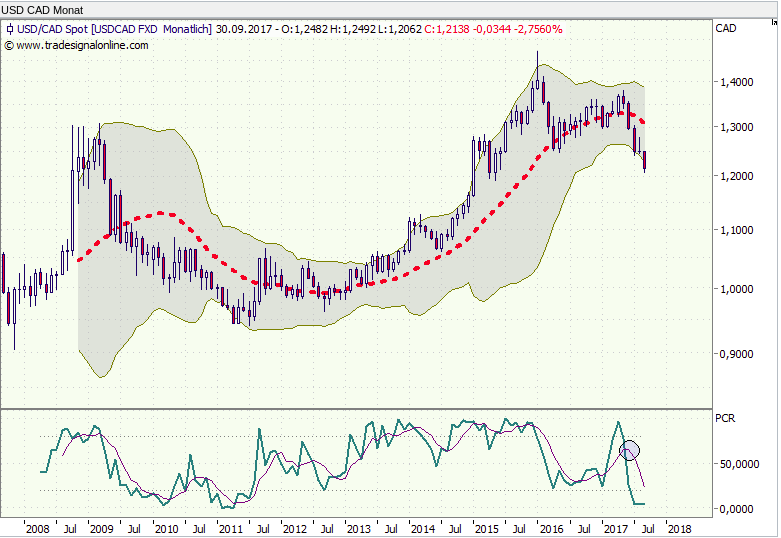Jump to 2013 on the time axis

tap(358, 527)
